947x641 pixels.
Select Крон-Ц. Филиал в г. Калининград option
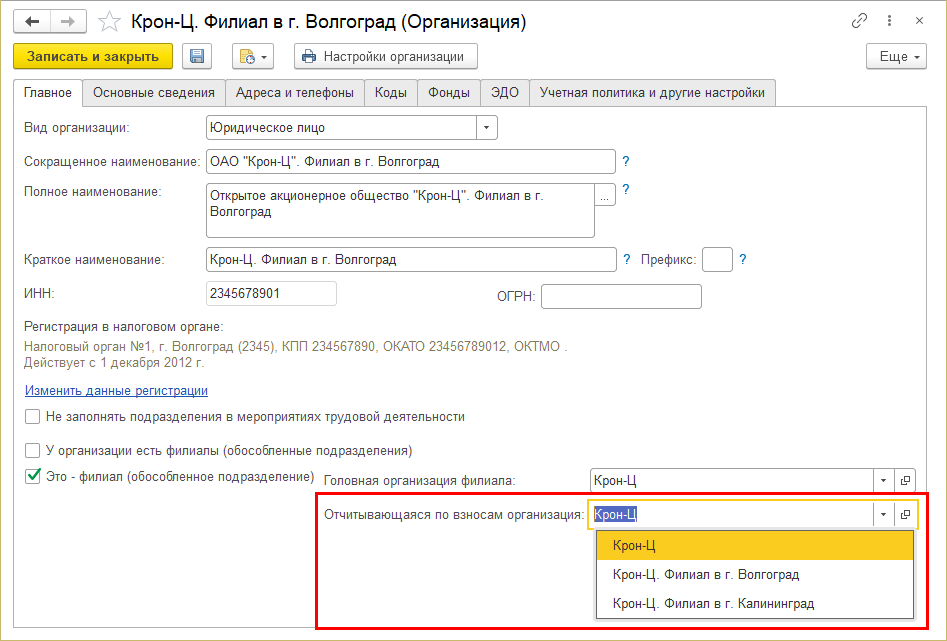click(713, 604)
